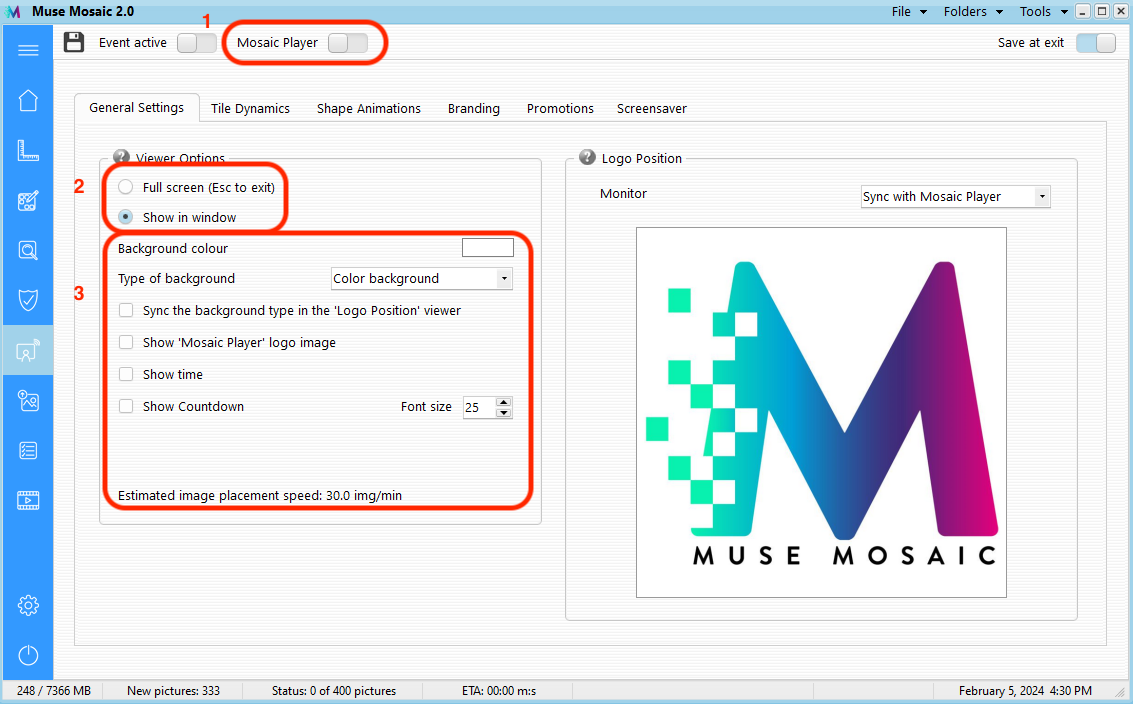Viewport: 1133px width, 704px height.
Task: Open the hamburger menu in sidebar
Action: pos(28,50)
